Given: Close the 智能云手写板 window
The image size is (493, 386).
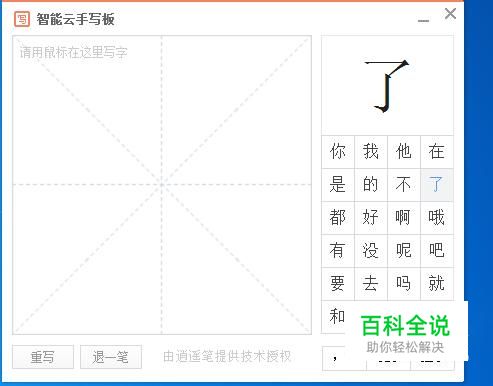Looking at the screenshot, I should [x=450, y=14].
